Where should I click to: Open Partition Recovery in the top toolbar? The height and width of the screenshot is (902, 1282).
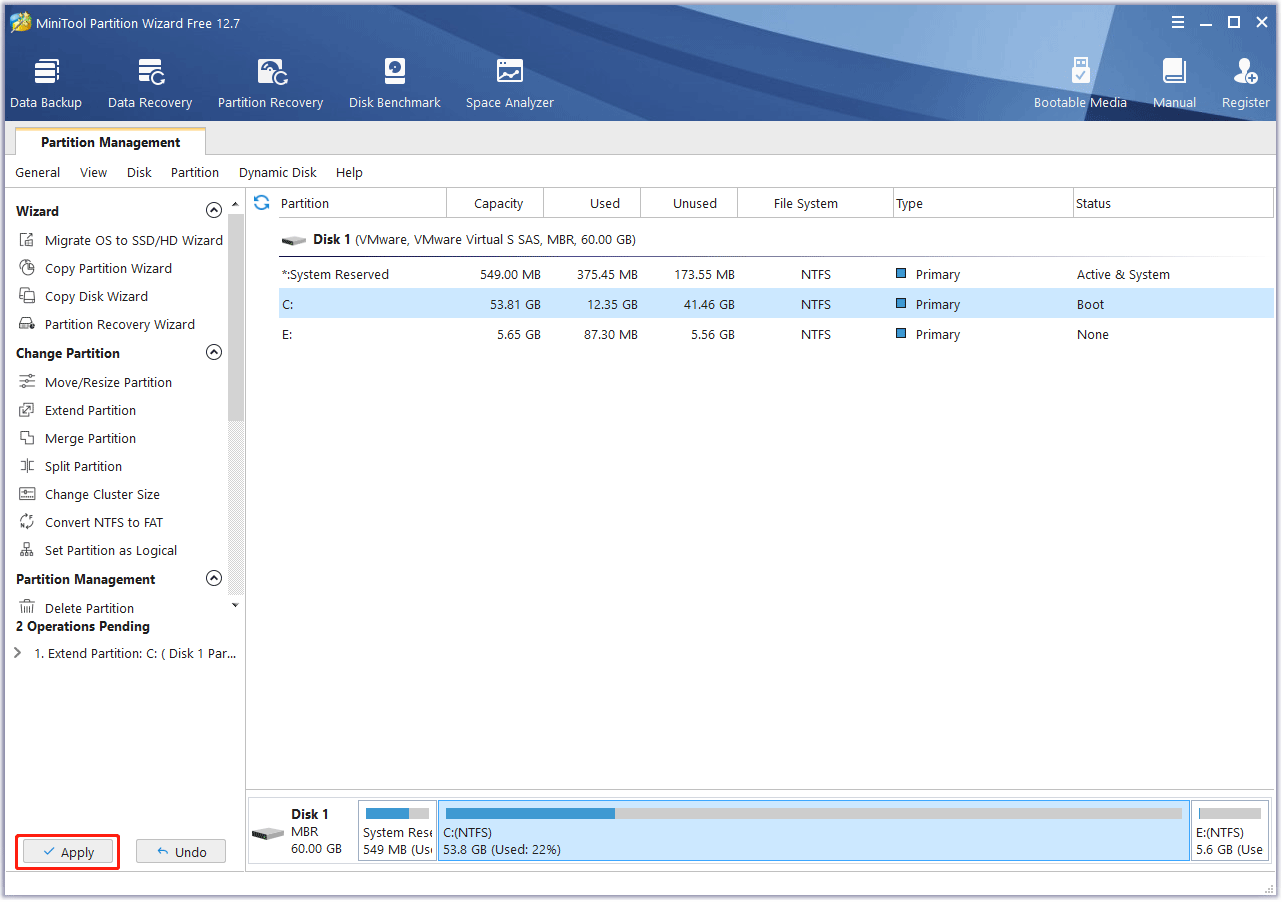point(270,84)
